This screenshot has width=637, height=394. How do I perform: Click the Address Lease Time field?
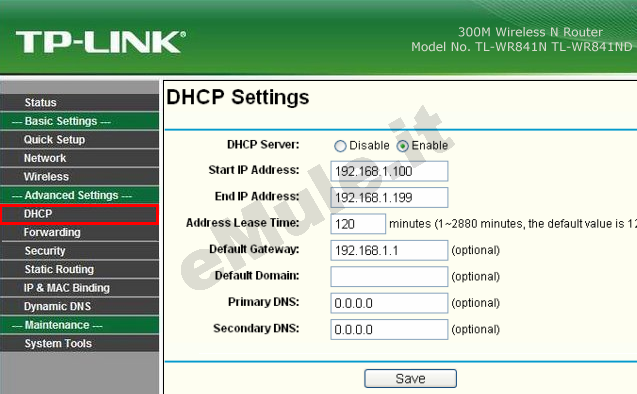(x=358, y=224)
